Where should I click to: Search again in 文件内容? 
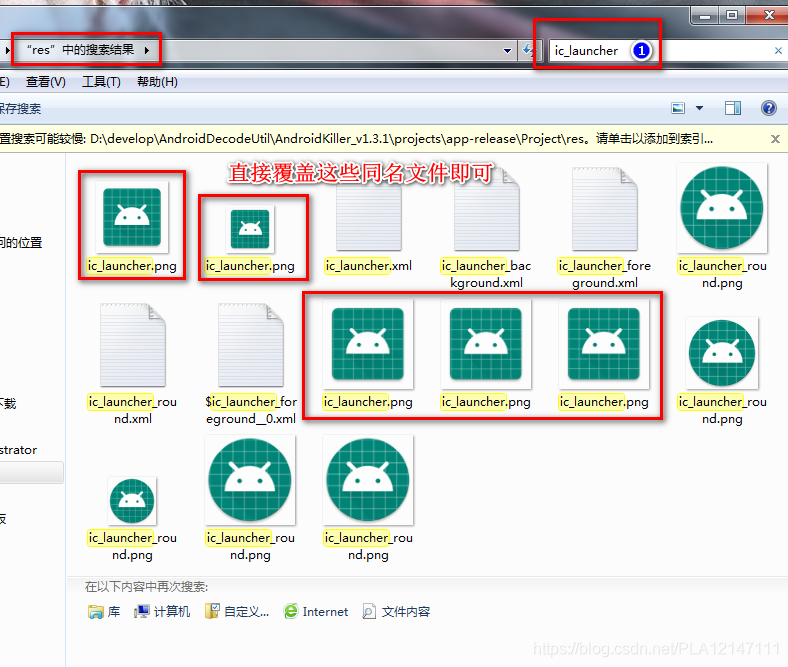396,612
